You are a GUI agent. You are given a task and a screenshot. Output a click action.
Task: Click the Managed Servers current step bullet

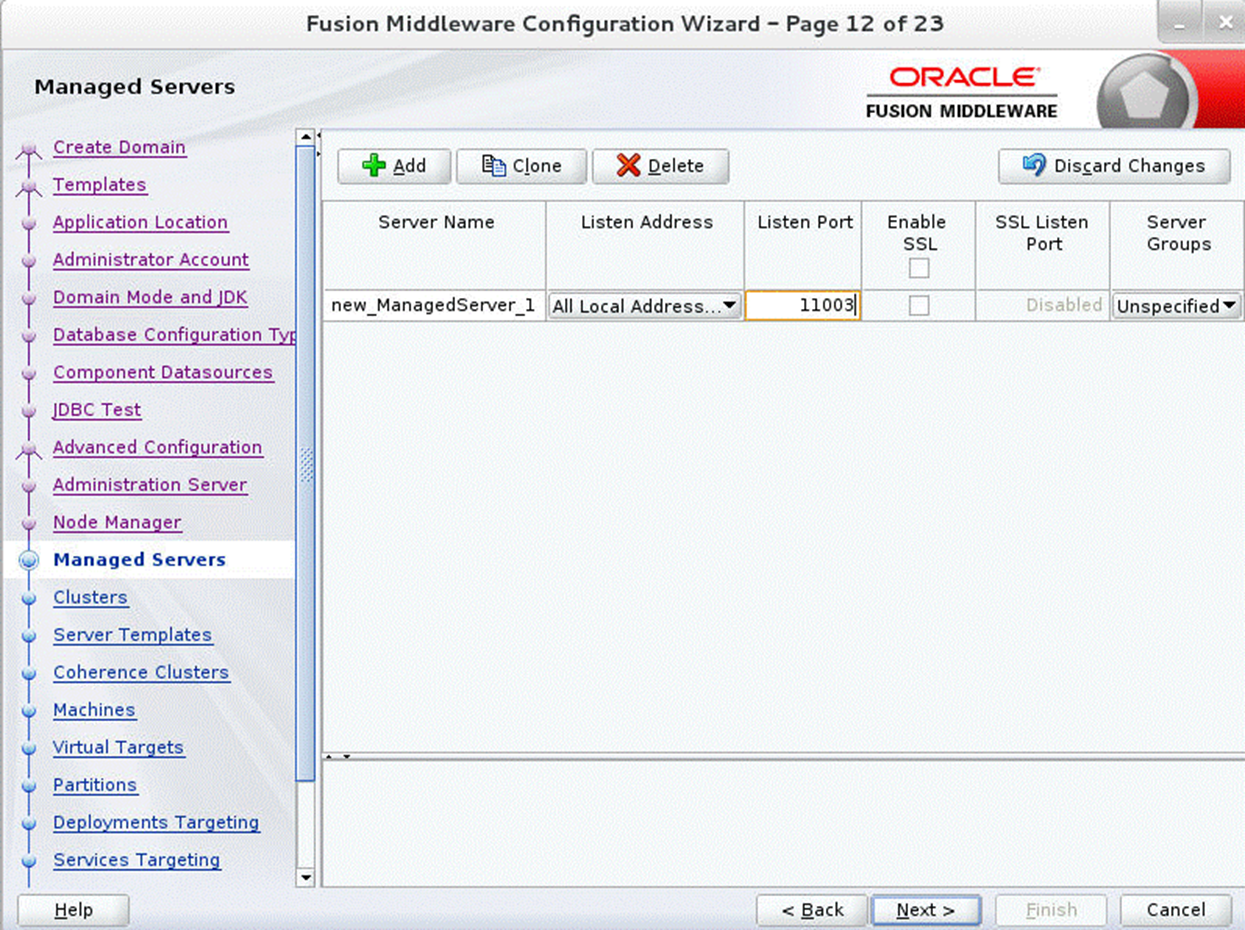pos(29,560)
